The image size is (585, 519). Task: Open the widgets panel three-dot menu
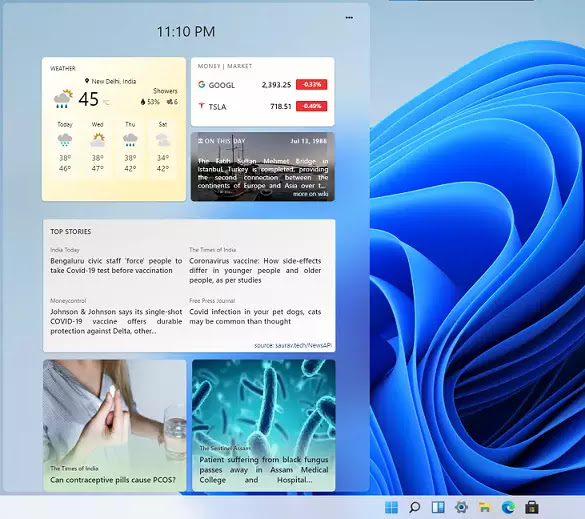coord(349,18)
